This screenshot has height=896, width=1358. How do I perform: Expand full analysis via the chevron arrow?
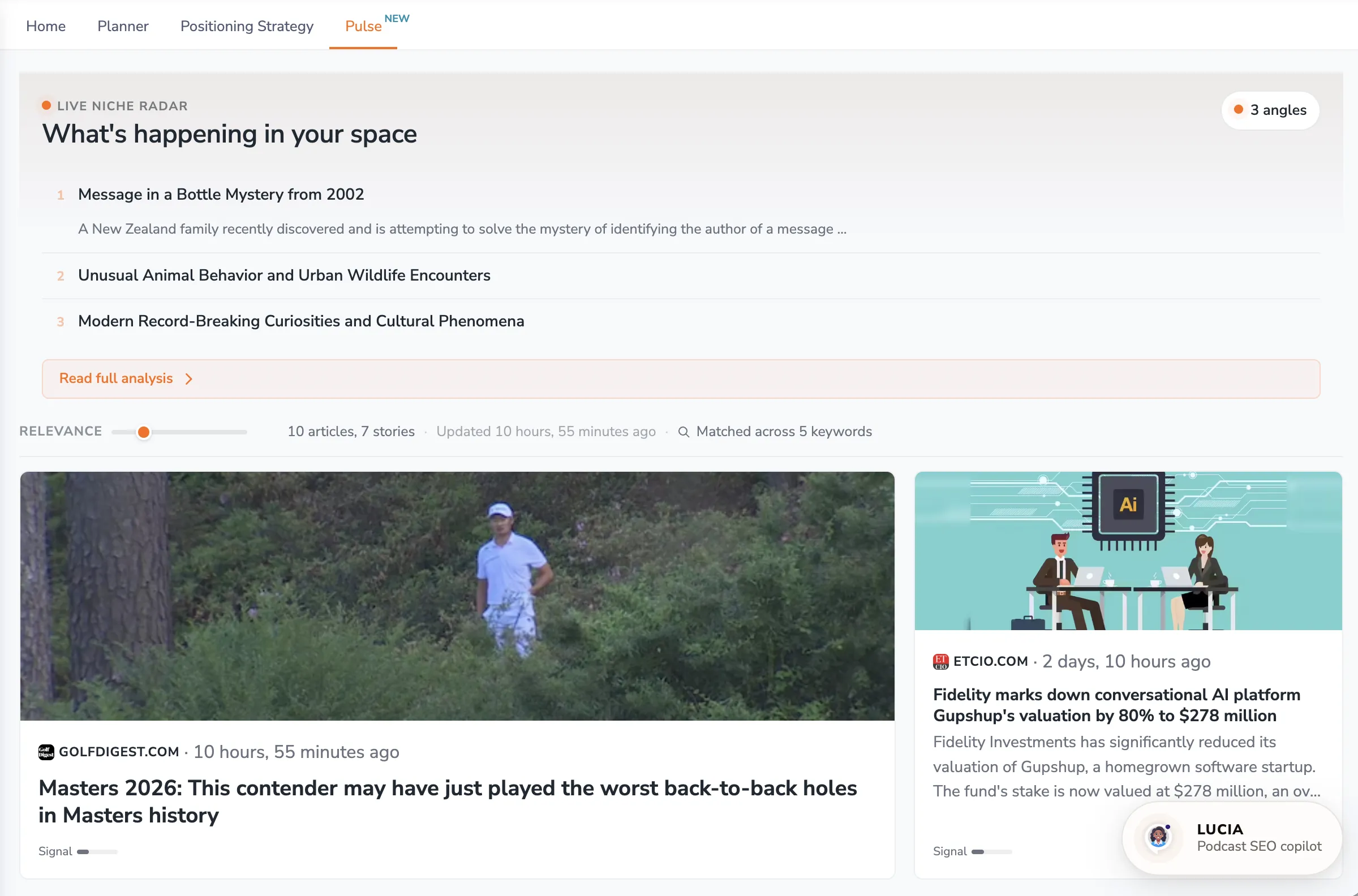pos(188,379)
